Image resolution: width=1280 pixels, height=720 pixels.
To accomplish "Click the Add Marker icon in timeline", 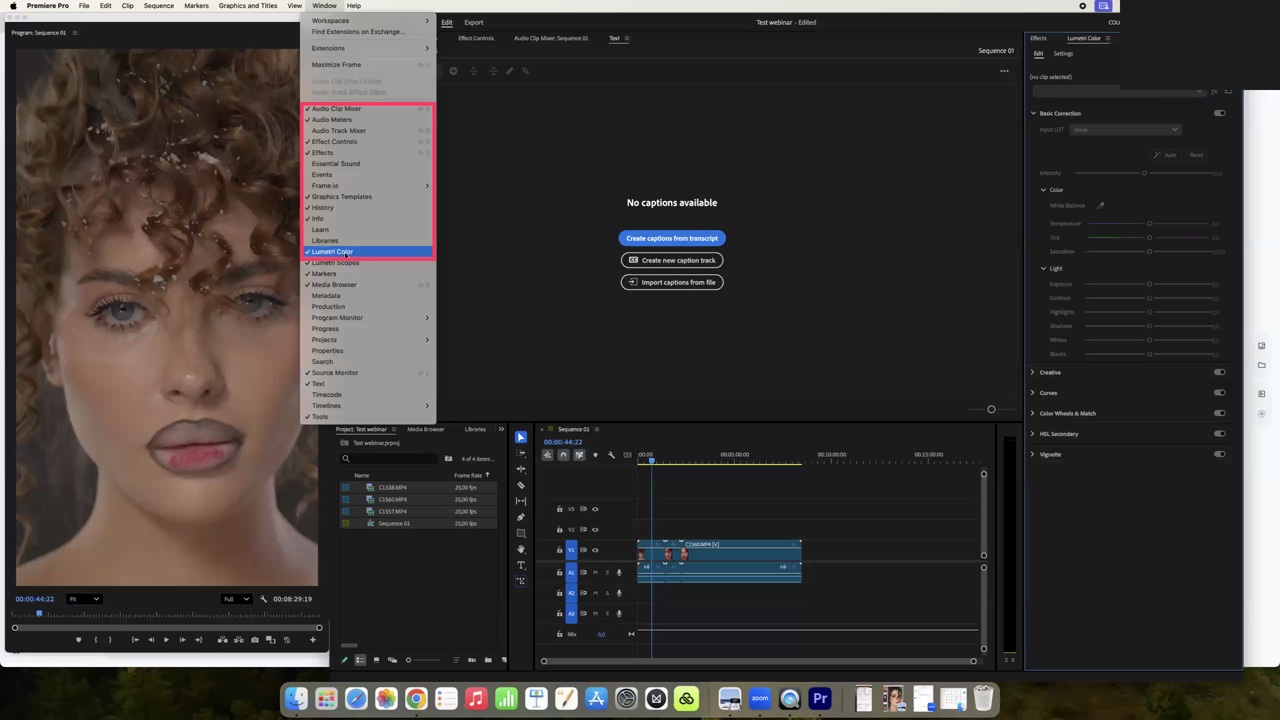I will [595, 455].
